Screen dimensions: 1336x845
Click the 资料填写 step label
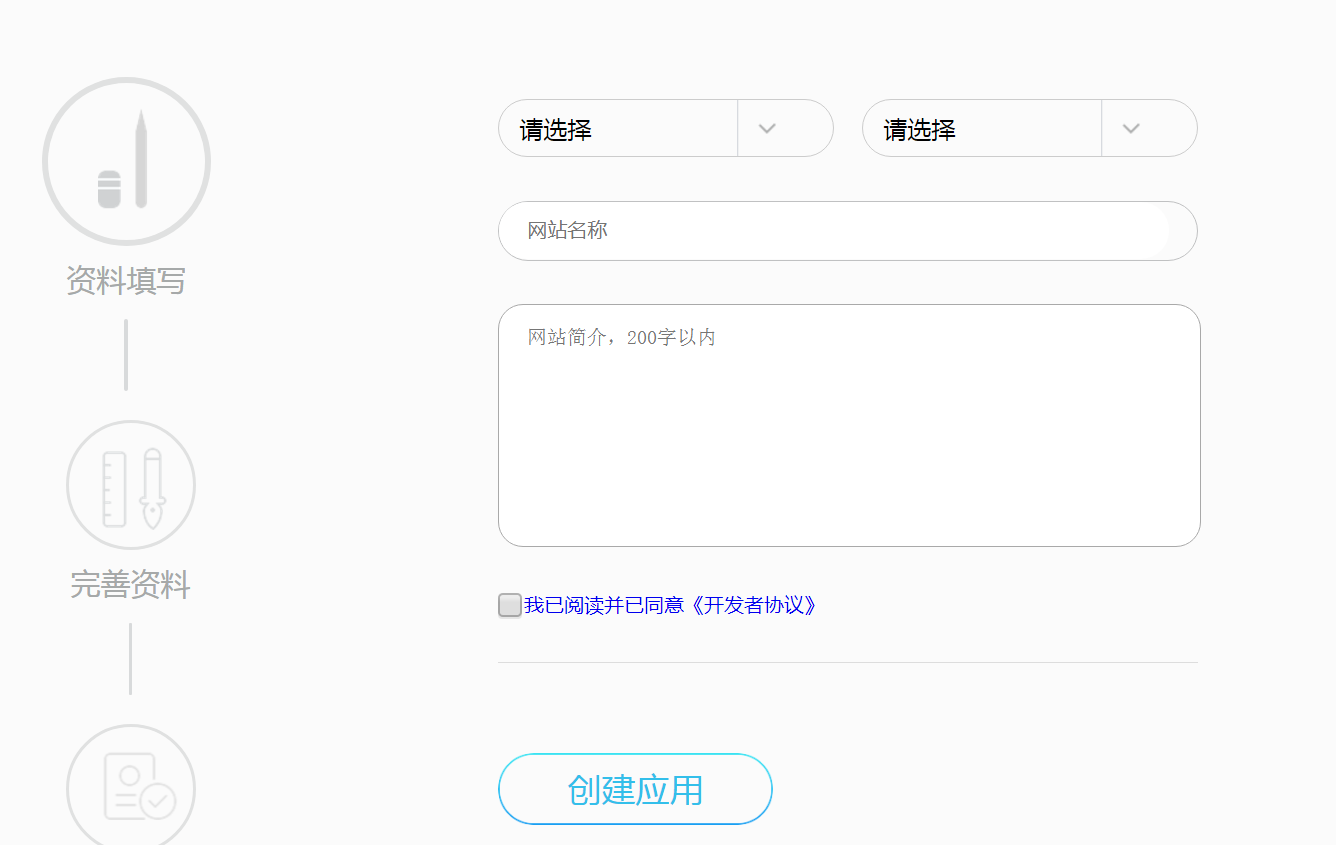tap(125, 281)
